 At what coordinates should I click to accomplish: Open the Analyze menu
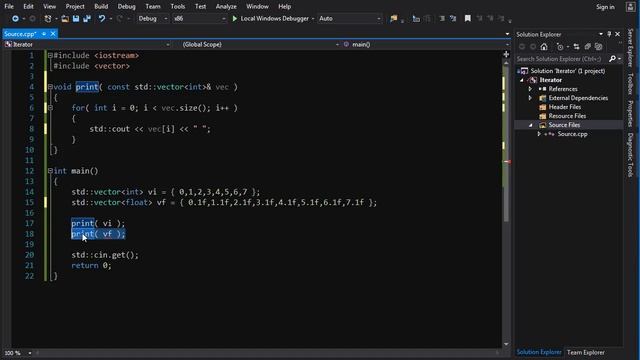click(x=226, y=7)
